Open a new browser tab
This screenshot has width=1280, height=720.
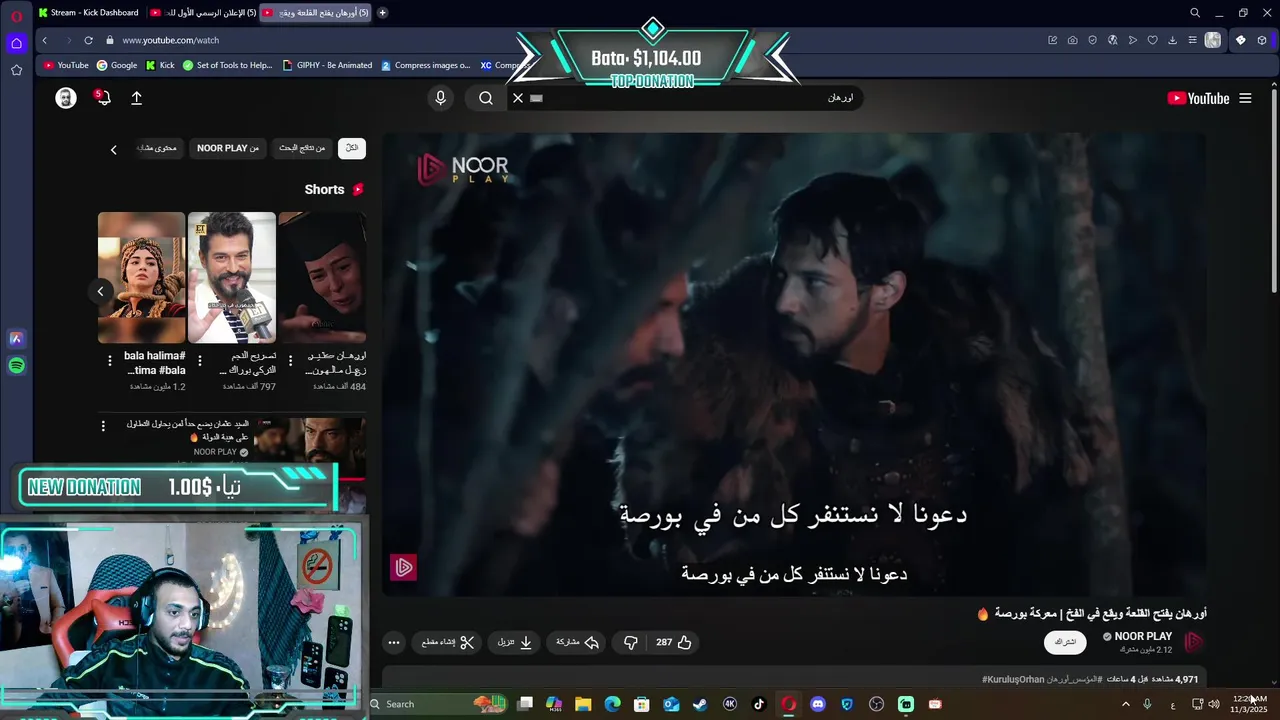[x=382, y=13]
